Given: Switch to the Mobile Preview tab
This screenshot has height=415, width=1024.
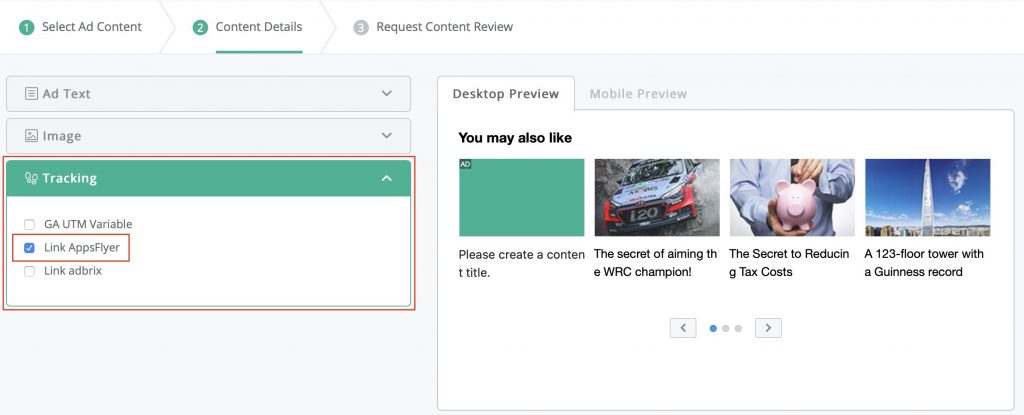Looking at the screenshot, I should [638, 93].
